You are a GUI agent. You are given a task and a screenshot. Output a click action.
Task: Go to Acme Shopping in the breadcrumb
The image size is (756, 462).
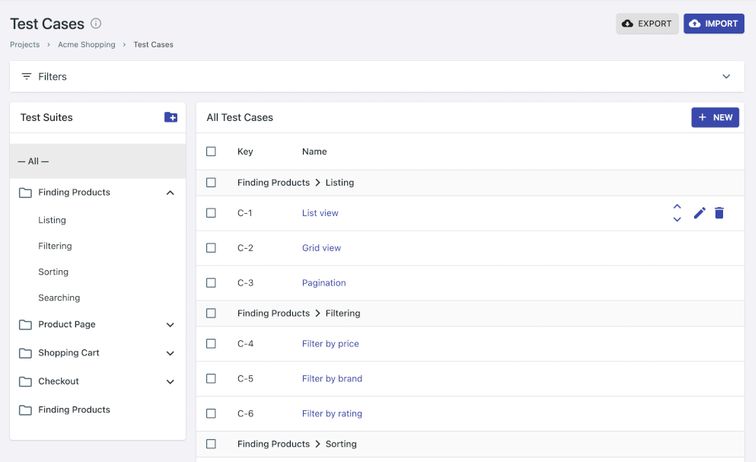point(86,45)
